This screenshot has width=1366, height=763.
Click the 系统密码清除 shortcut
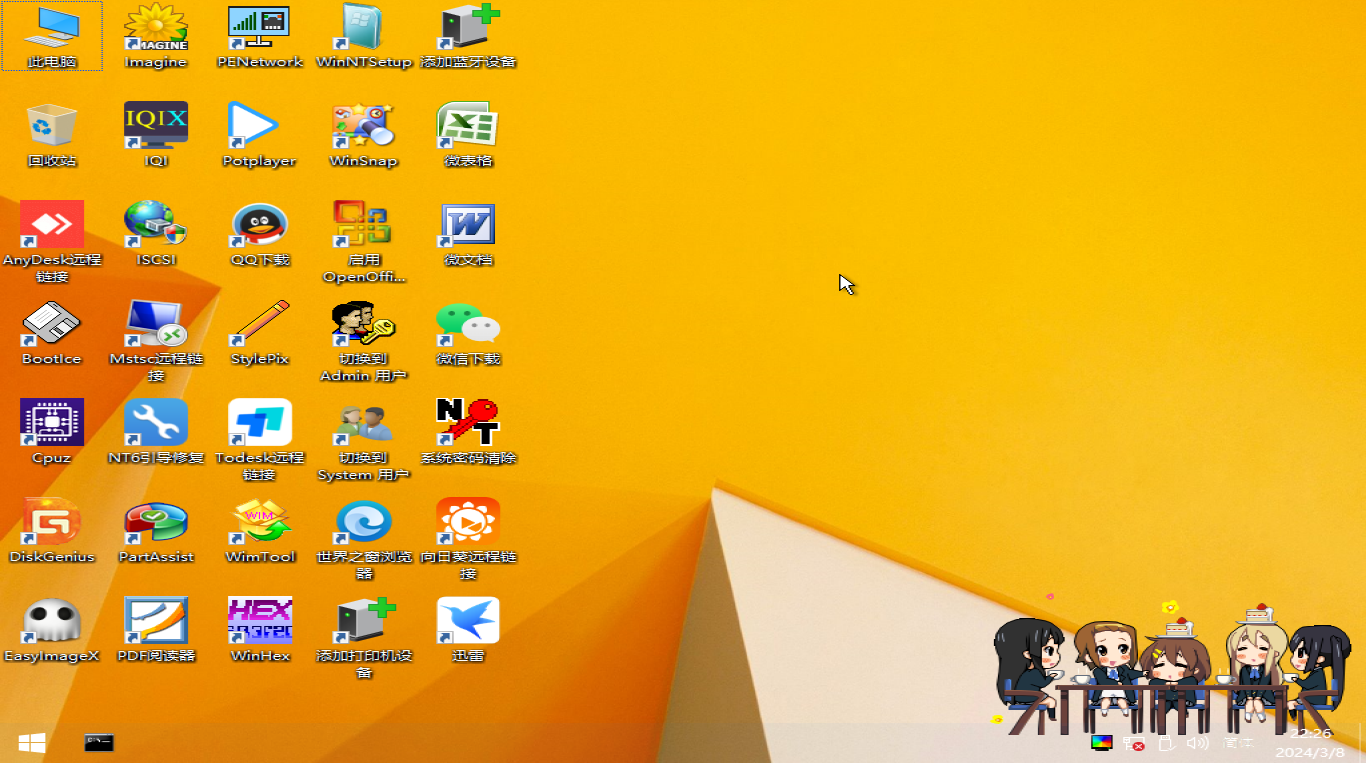(468, 432)
